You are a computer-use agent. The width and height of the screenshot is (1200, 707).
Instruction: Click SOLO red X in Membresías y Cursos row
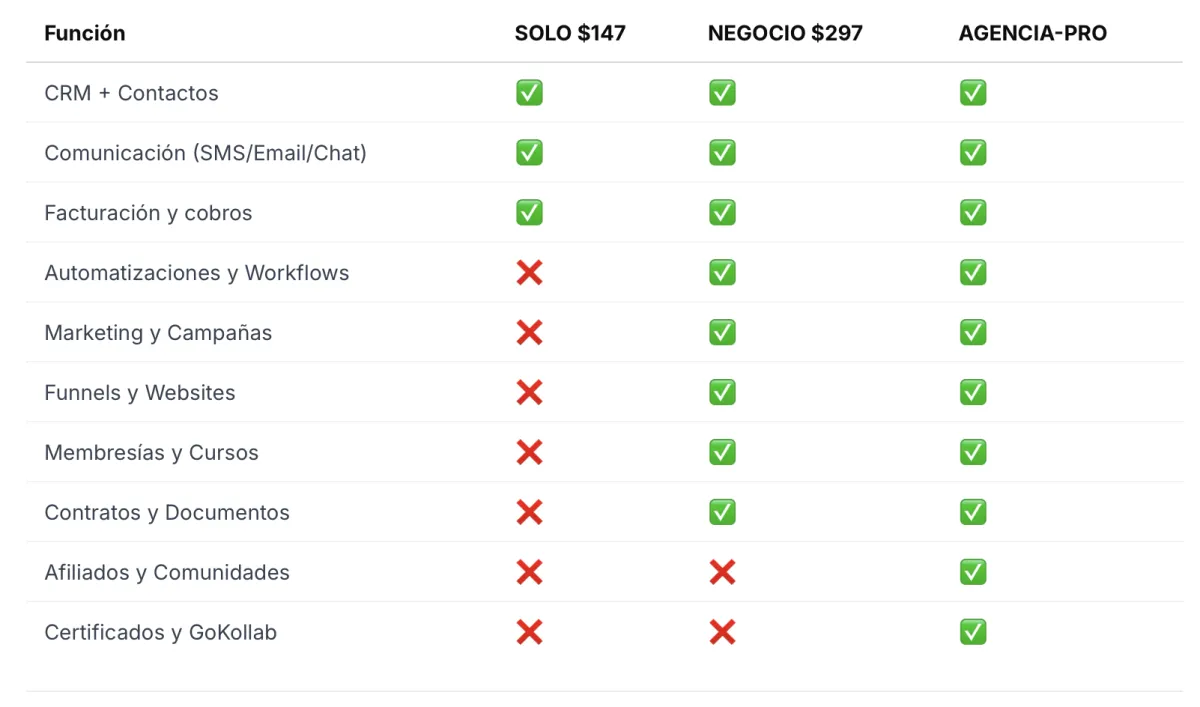[x=529, y=452]
